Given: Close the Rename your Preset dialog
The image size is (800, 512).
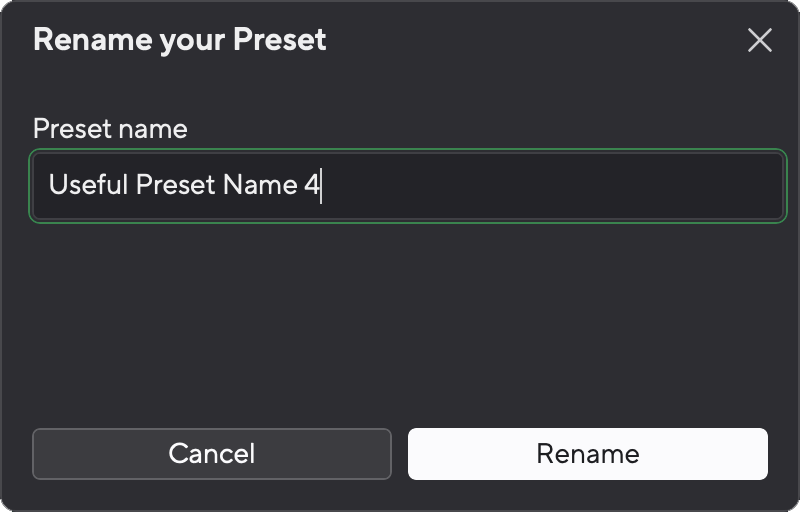Looking at the screenshot, I should (760, 40).
